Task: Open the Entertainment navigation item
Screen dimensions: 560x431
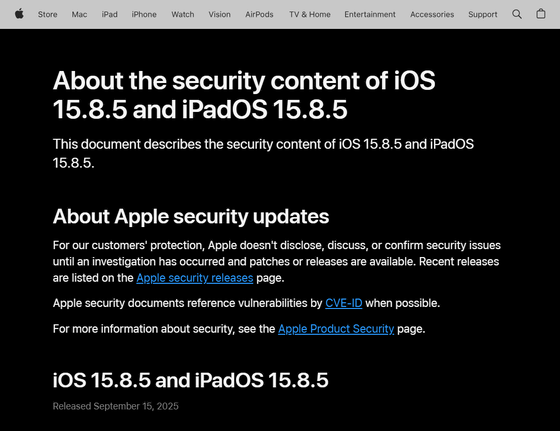Action: [x=370, y=14]
